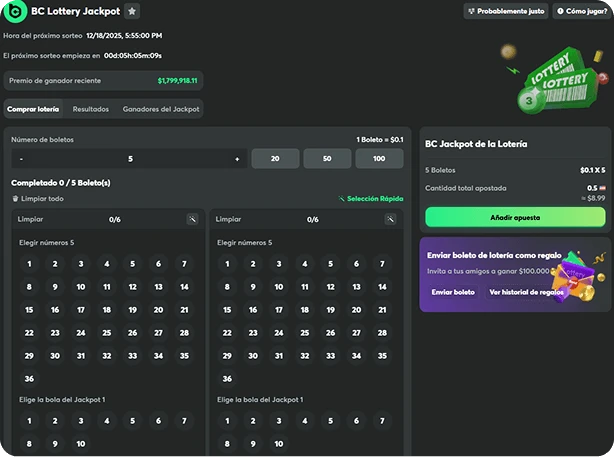Click the Enviar boleto button
Screen dimensions: 614x457
click(x=453, y=292)
